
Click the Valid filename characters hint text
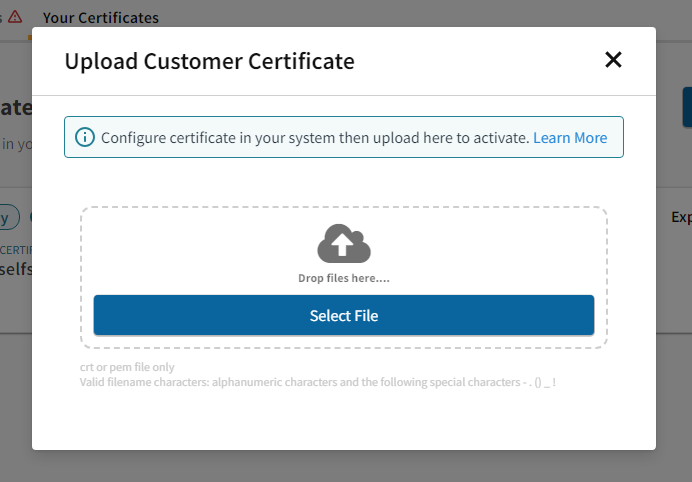317,382
